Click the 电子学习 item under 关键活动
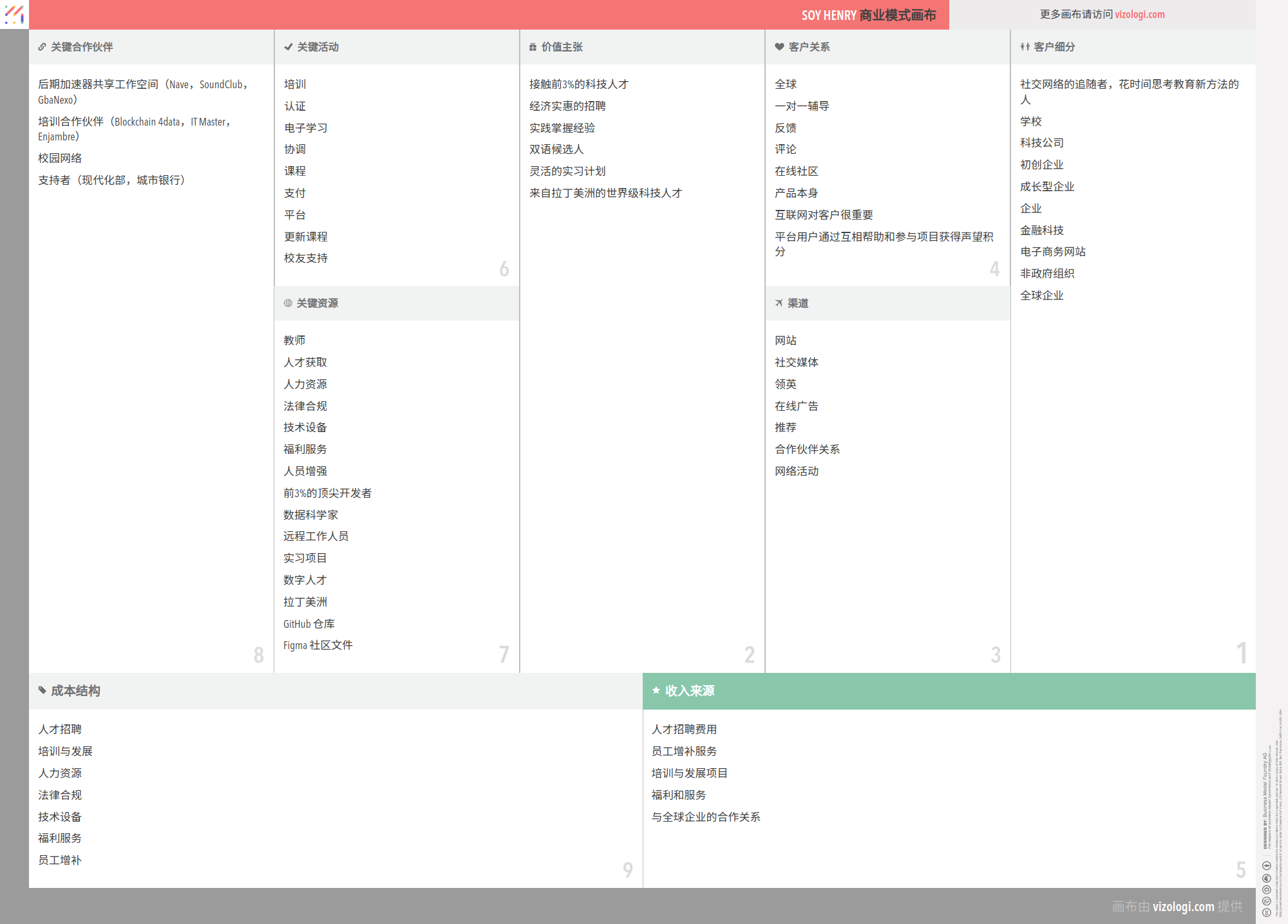This screenshot has width=1288, height=924. pyautogui.click(x=306, y=128)
